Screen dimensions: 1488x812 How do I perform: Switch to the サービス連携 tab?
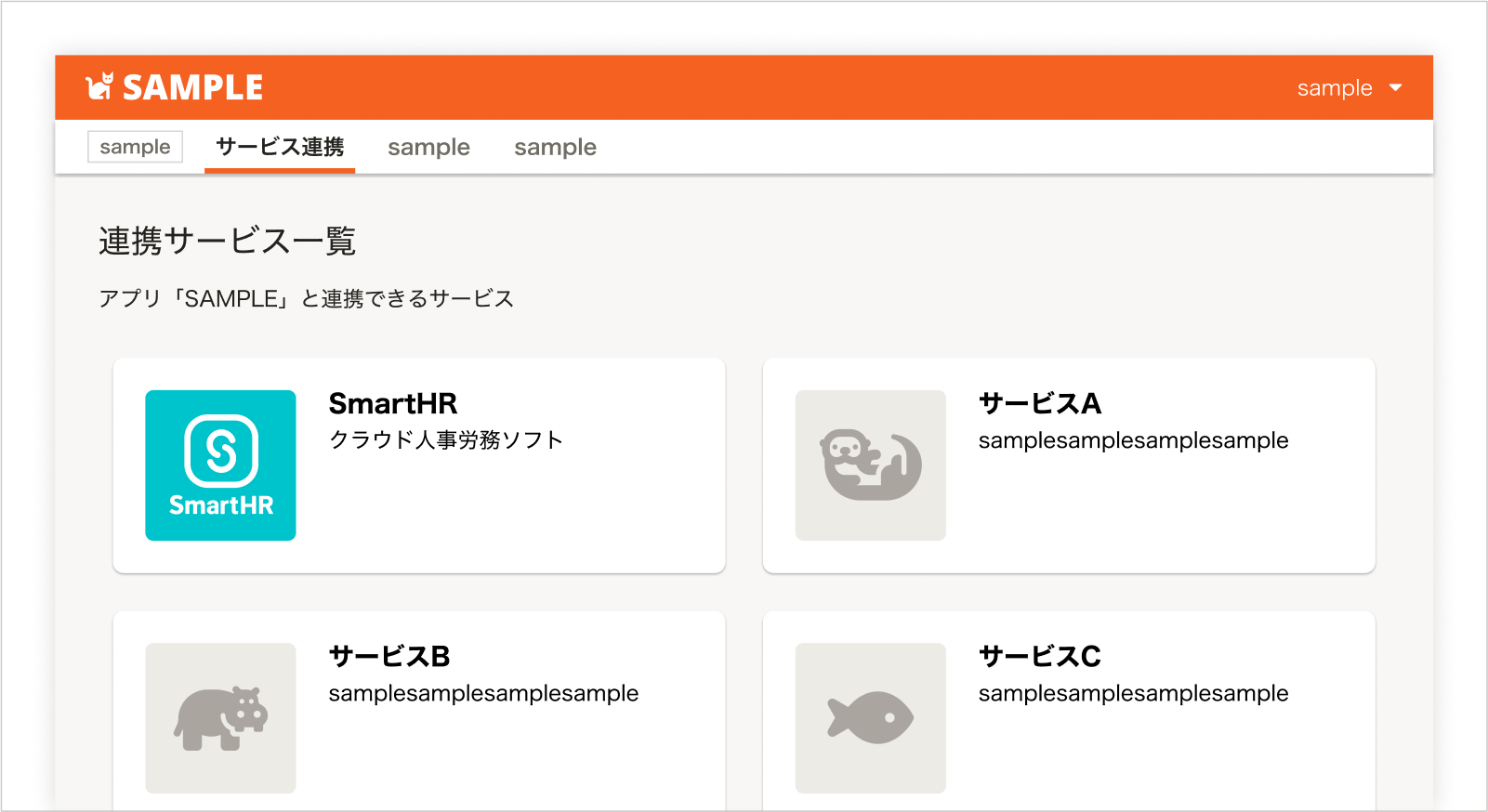(x=280, y=147)
